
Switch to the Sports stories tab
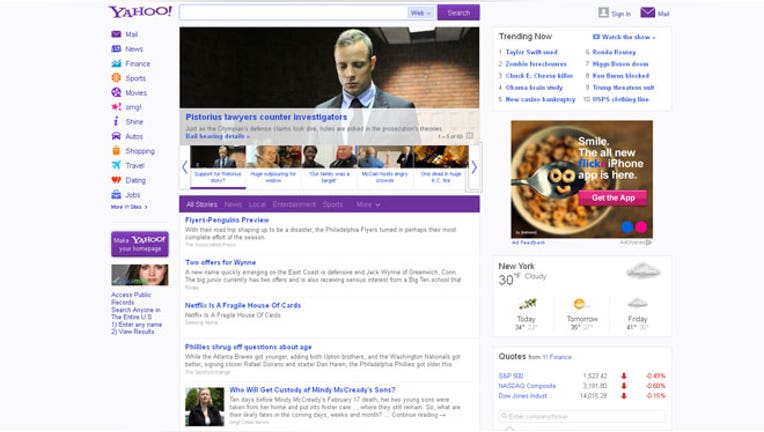333,205
